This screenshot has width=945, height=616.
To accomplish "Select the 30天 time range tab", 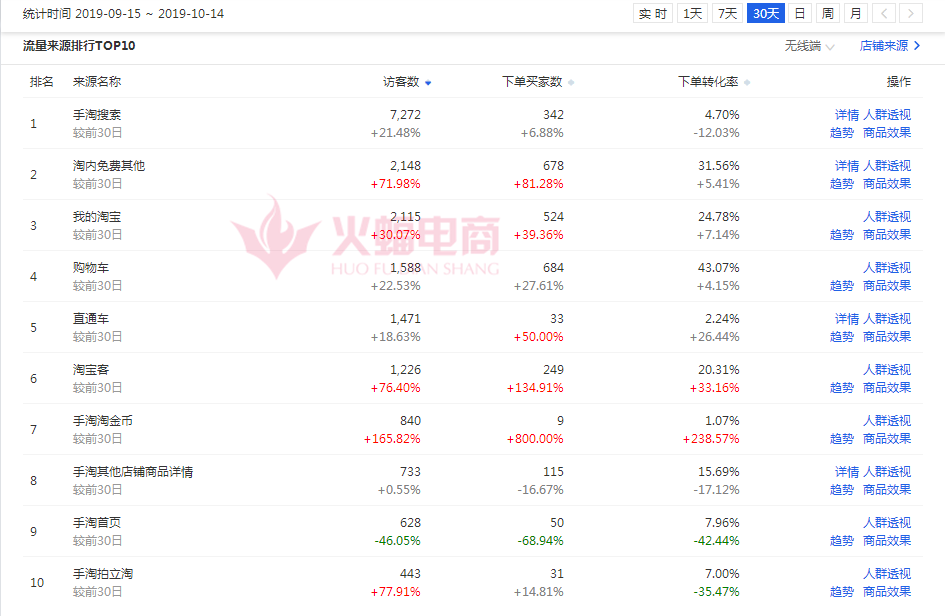I will [x=765, y=13].
